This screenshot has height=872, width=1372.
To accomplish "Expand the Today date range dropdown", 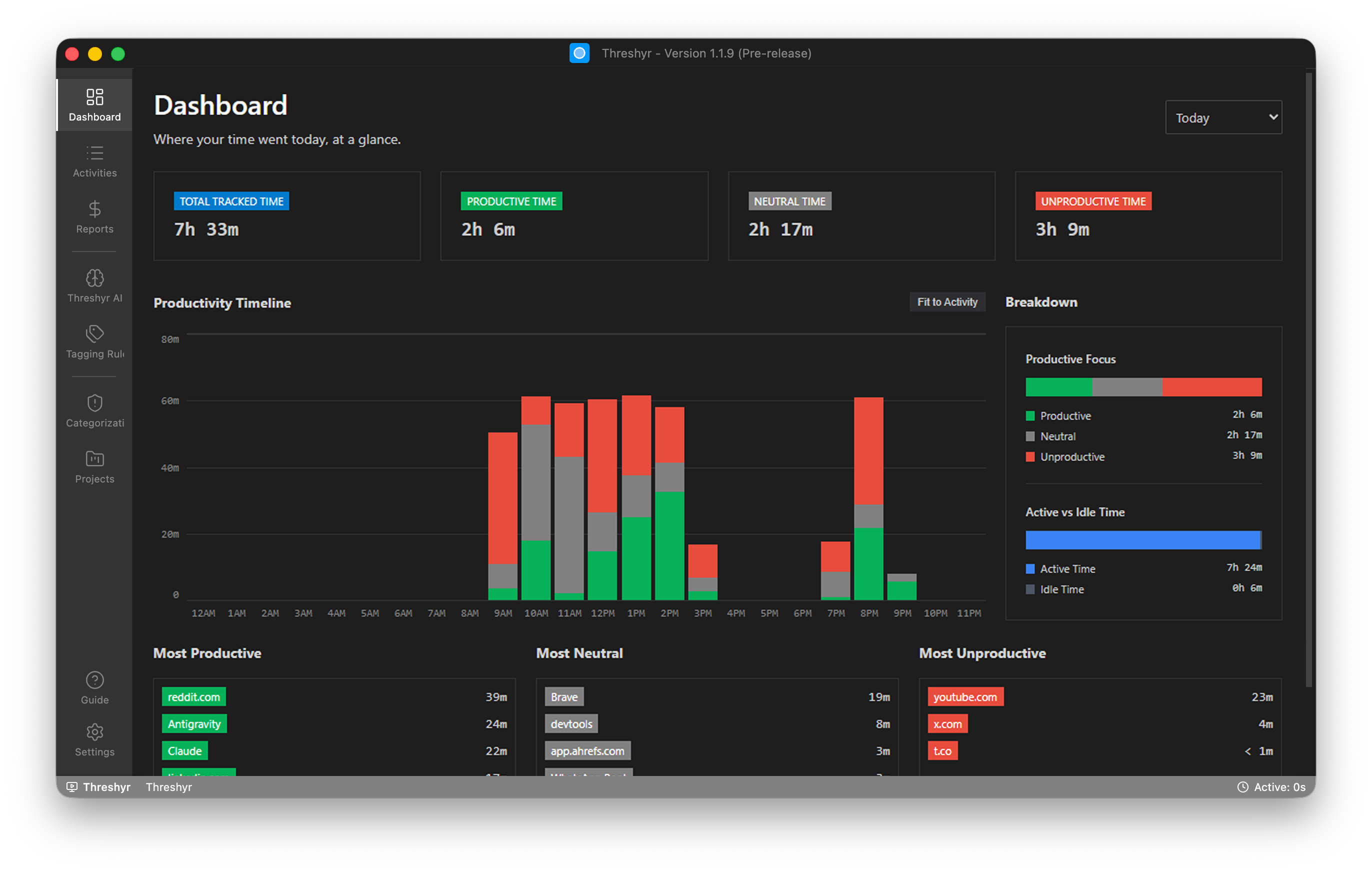I will 1223,117.
